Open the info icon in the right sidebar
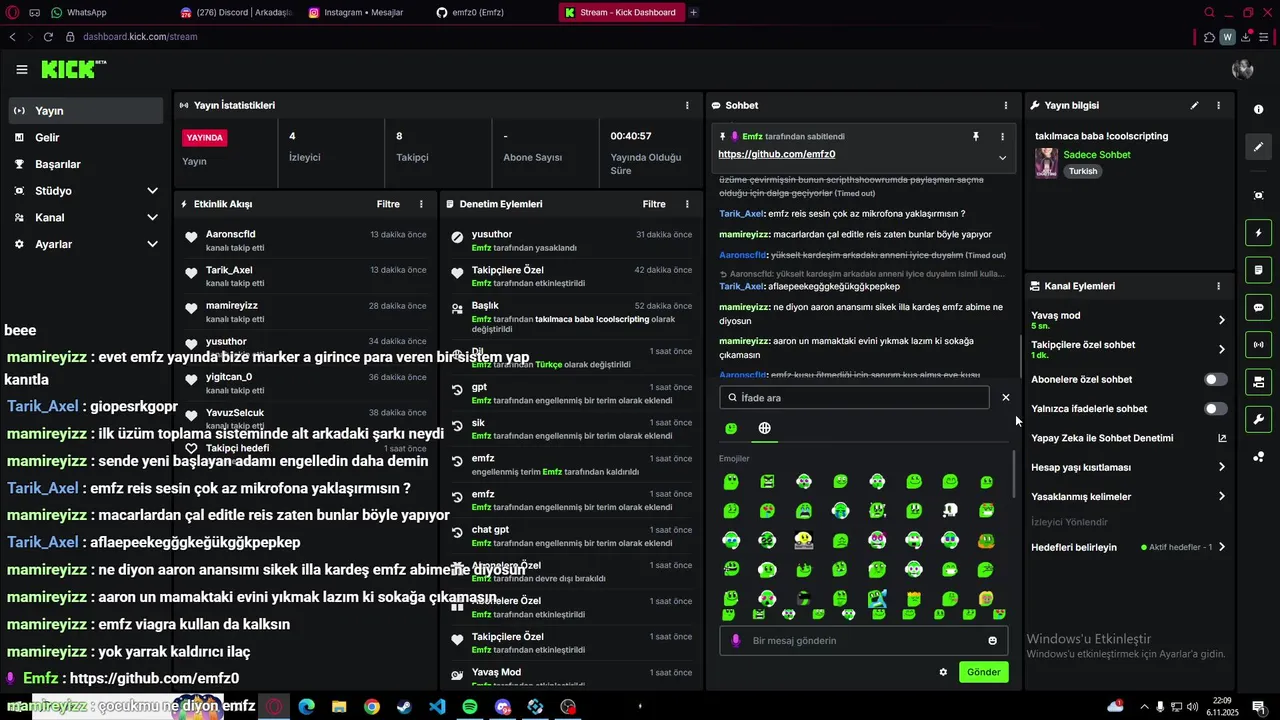Image resolution: width=1280 pixels, height=720 pixels. [x=1259, y=109]
